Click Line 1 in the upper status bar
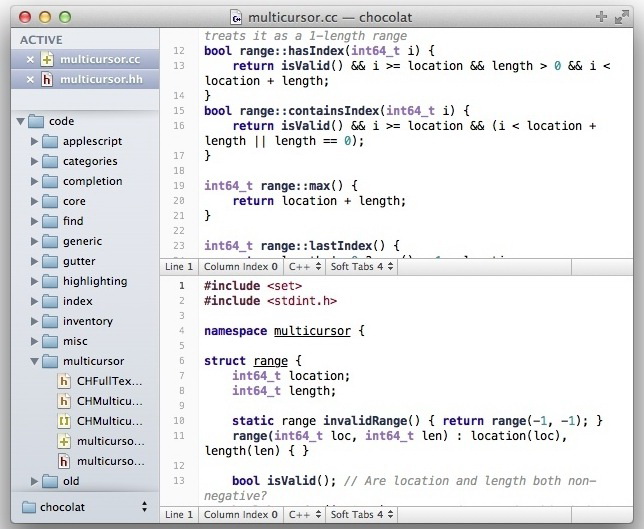Viewport: 644px width, 529px height. (x=179, y=268)
